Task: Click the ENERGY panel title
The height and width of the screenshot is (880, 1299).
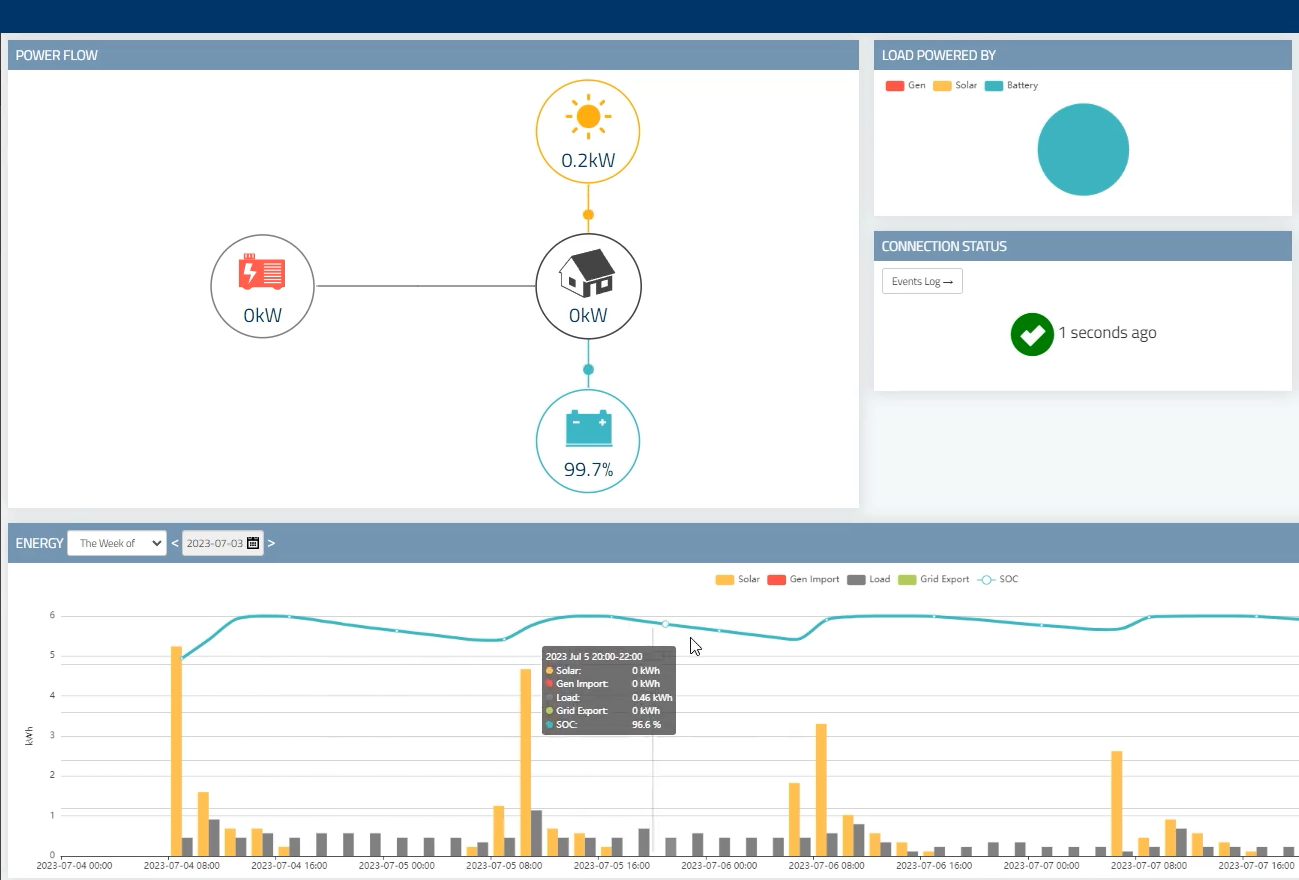Action: 39,543
